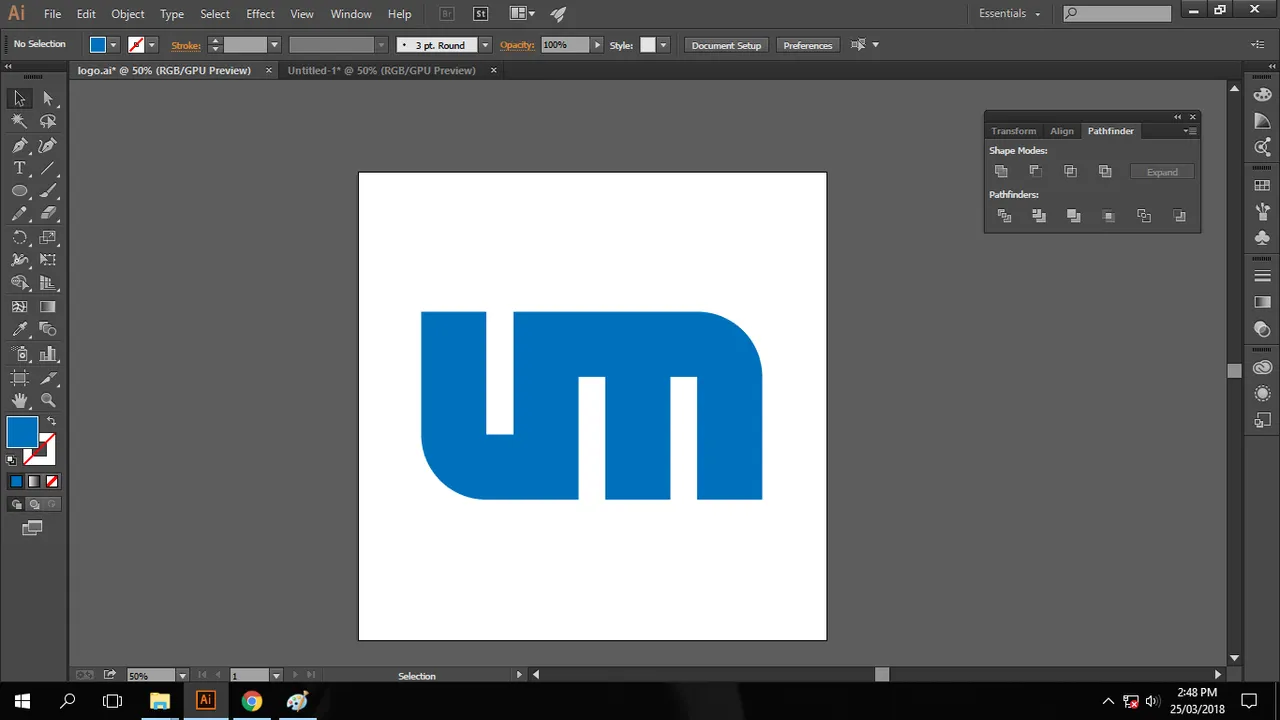
Task: Choose the Lasso tool
Action: tap(48, 121)
